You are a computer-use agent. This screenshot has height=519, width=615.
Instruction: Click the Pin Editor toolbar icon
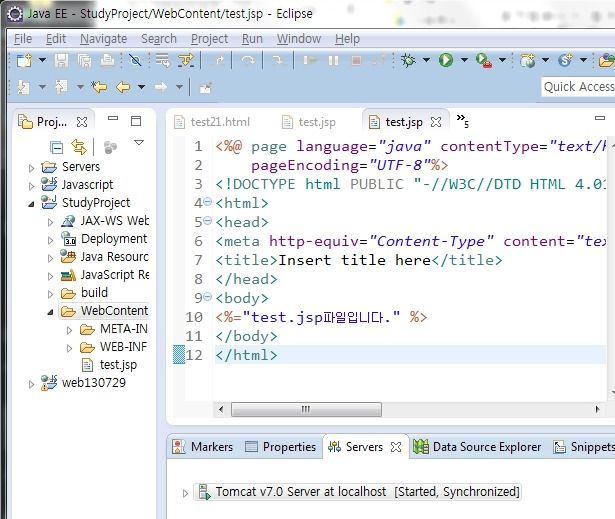206,87
